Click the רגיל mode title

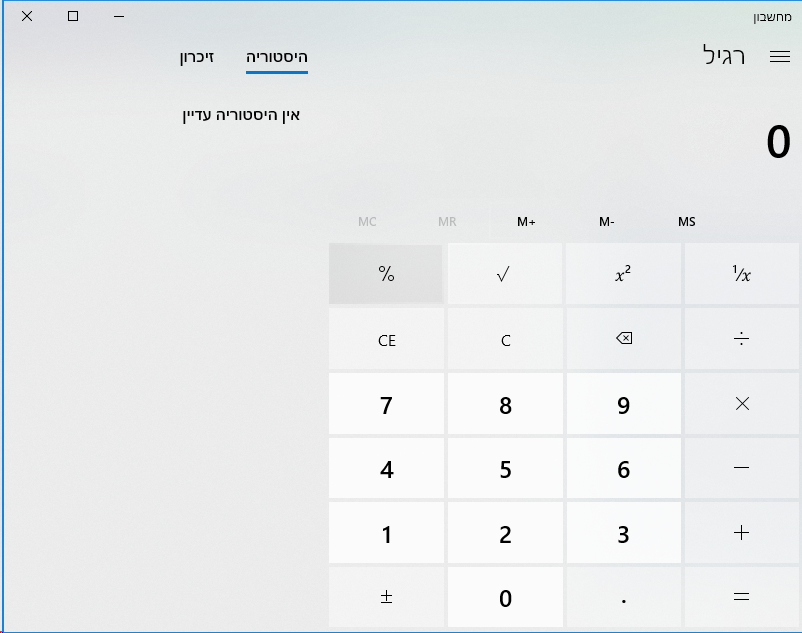tap(724, 55)
